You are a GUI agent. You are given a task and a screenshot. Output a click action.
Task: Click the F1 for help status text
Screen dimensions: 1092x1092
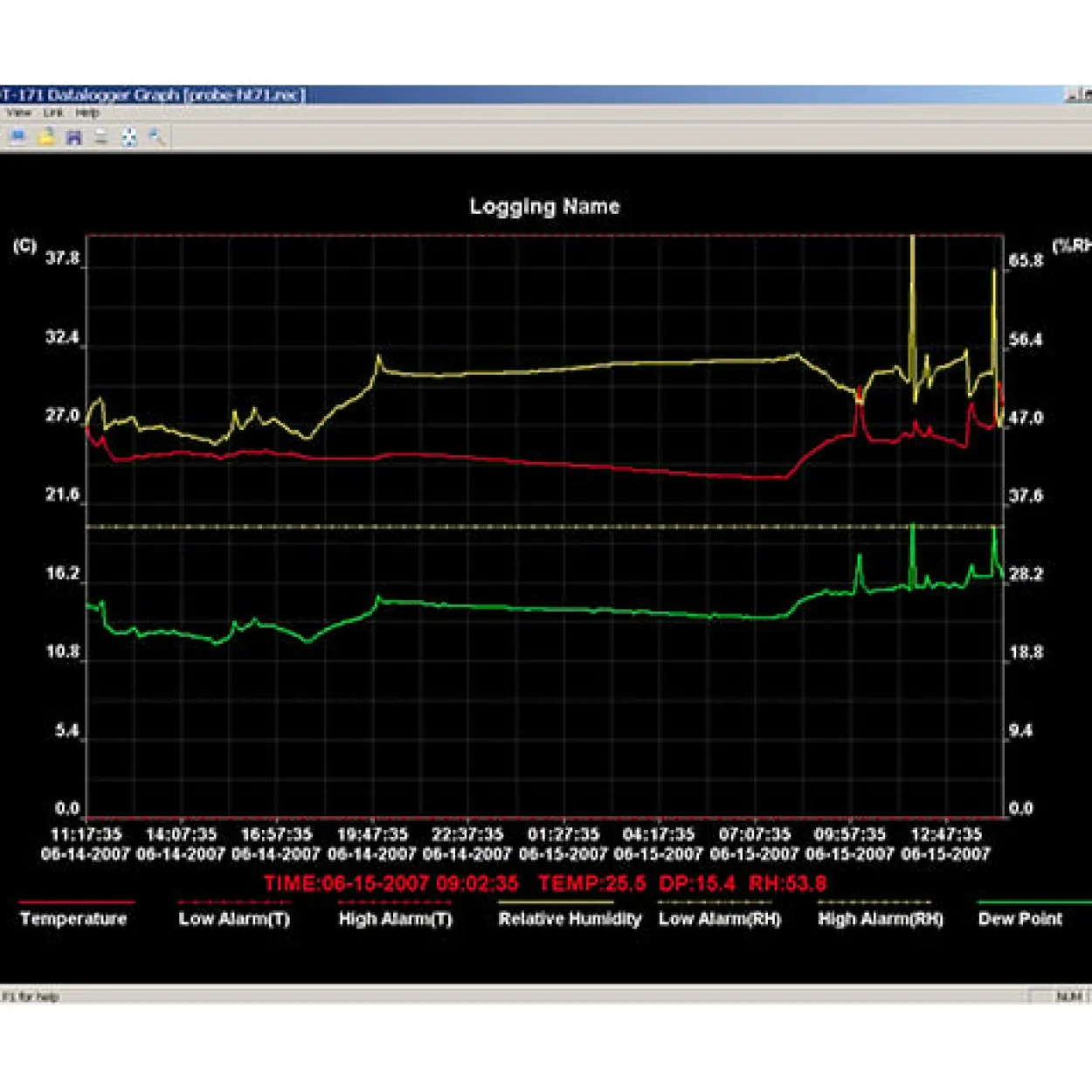[31, 996]
